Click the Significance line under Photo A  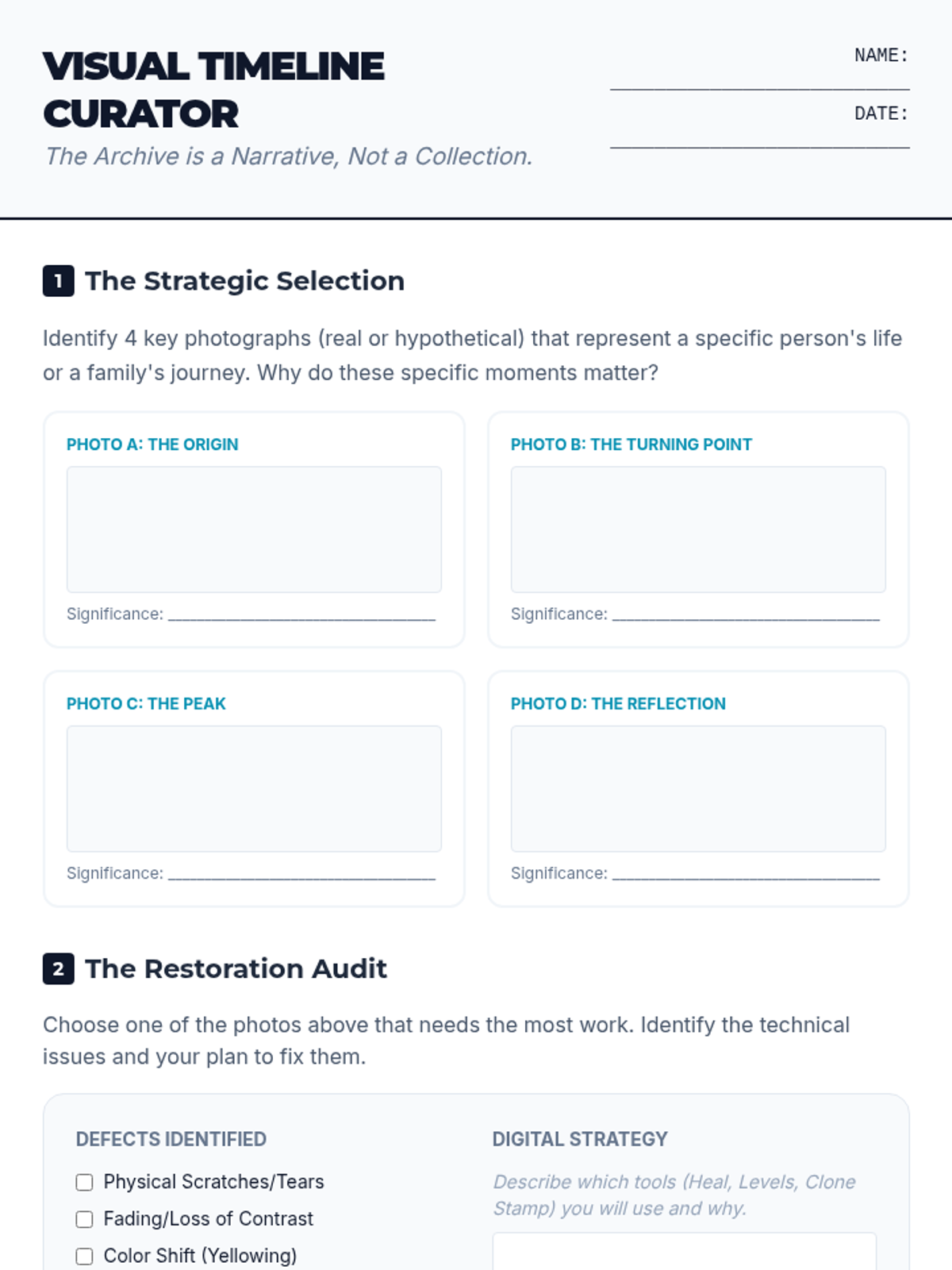click(x=301, y=614)
